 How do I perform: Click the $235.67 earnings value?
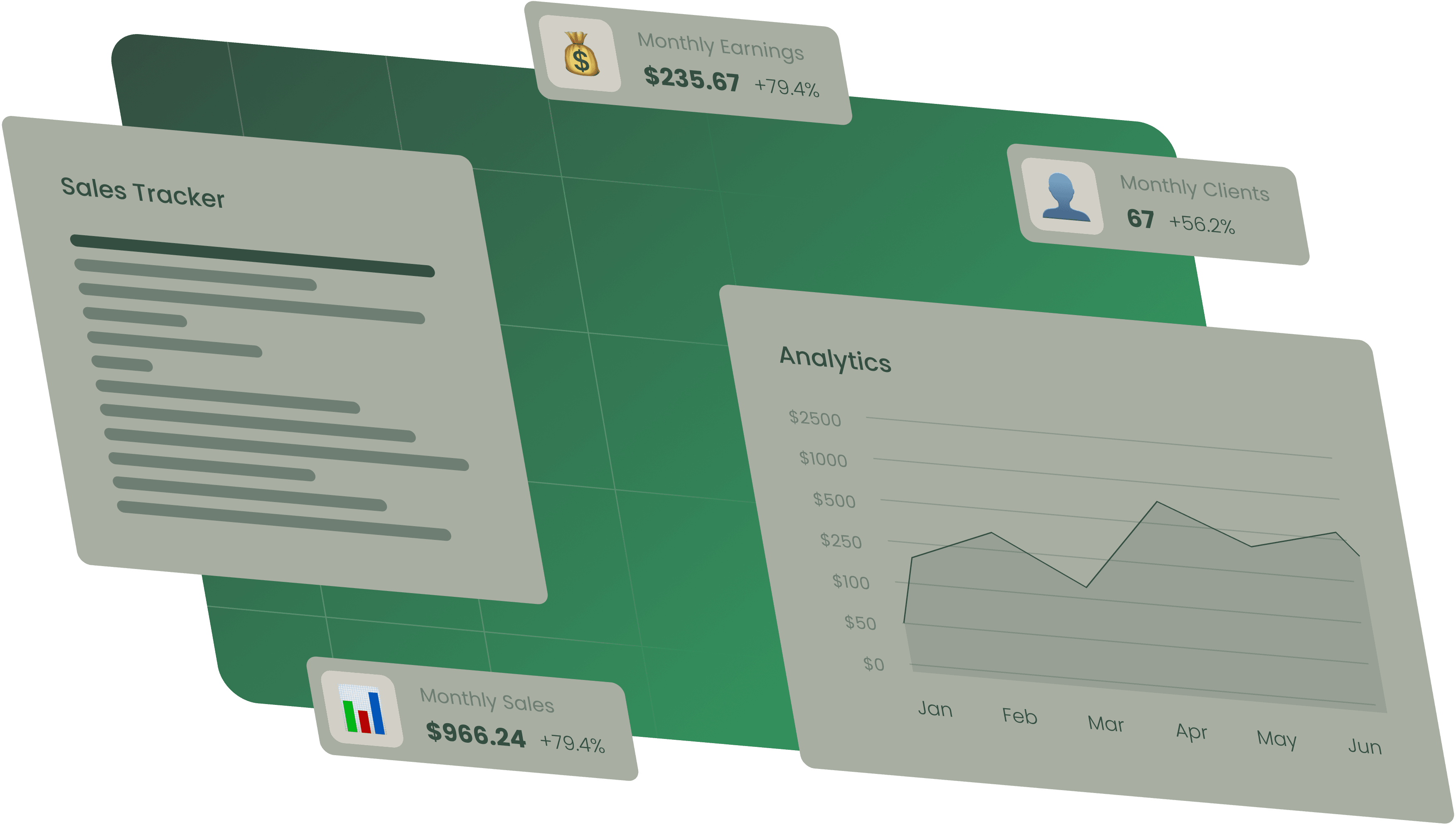point(691,79)
